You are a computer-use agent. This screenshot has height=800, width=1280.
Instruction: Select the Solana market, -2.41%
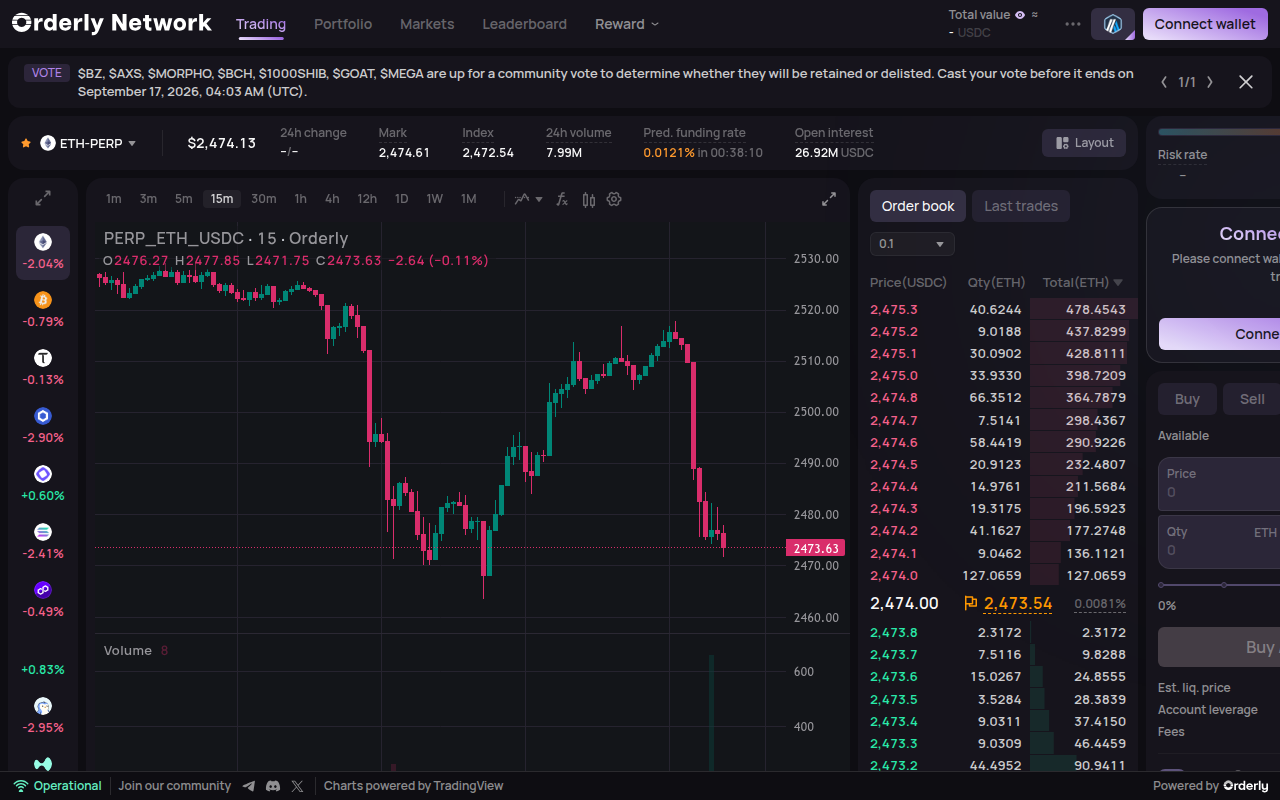[43, 542]
